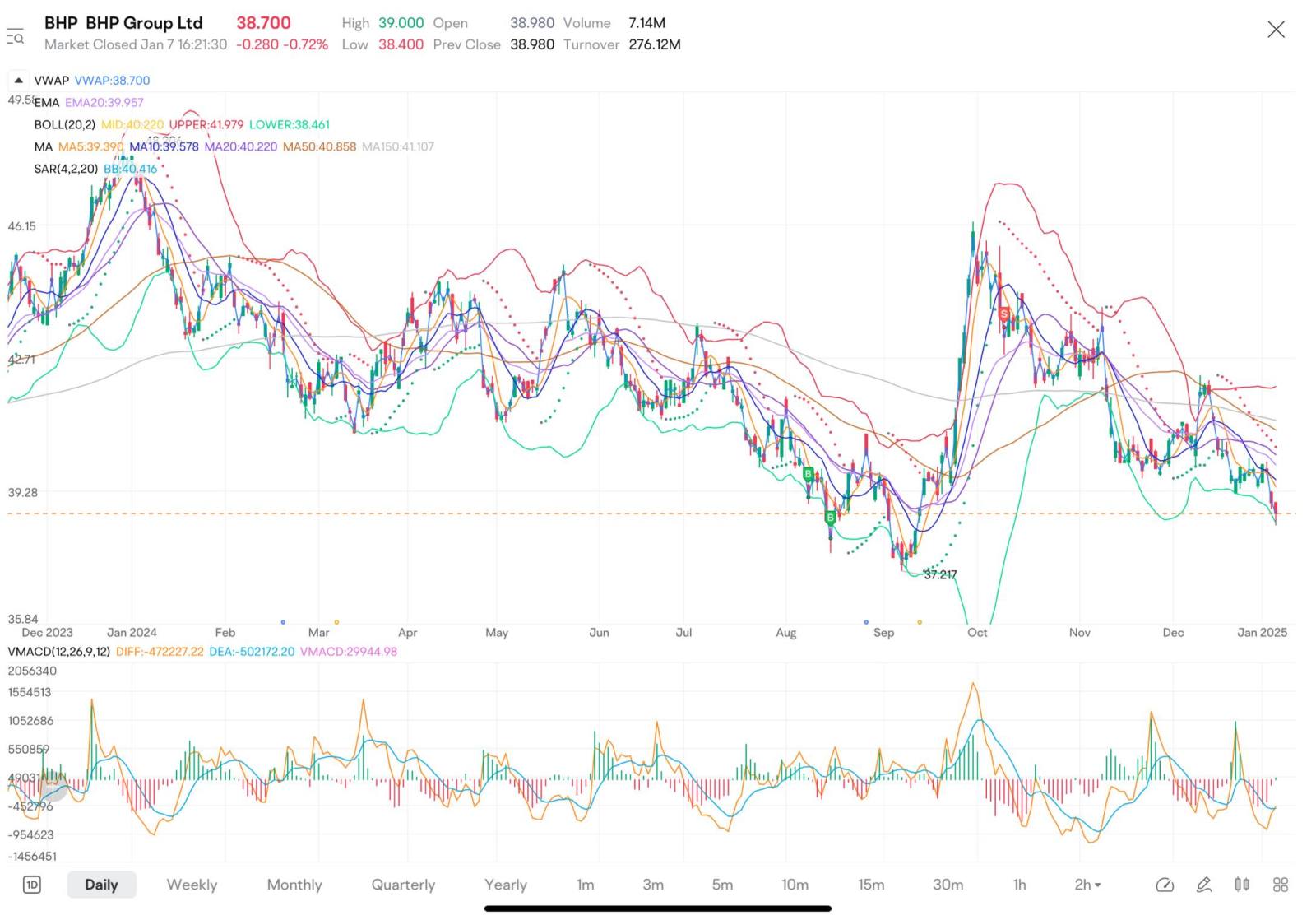Click the SAR(4,2,20) indicator label
Image resolution: width=1316 pixels, height=920 pixels.
[x=66, y=169]
